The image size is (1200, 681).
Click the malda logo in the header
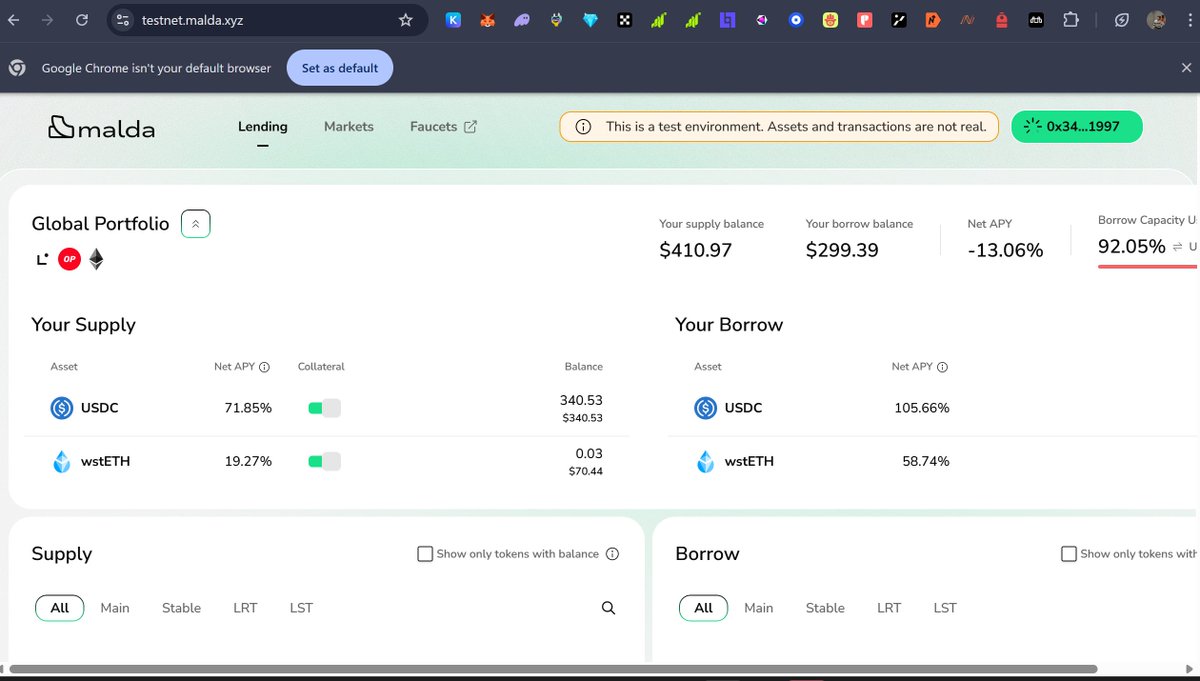(101, 127)
